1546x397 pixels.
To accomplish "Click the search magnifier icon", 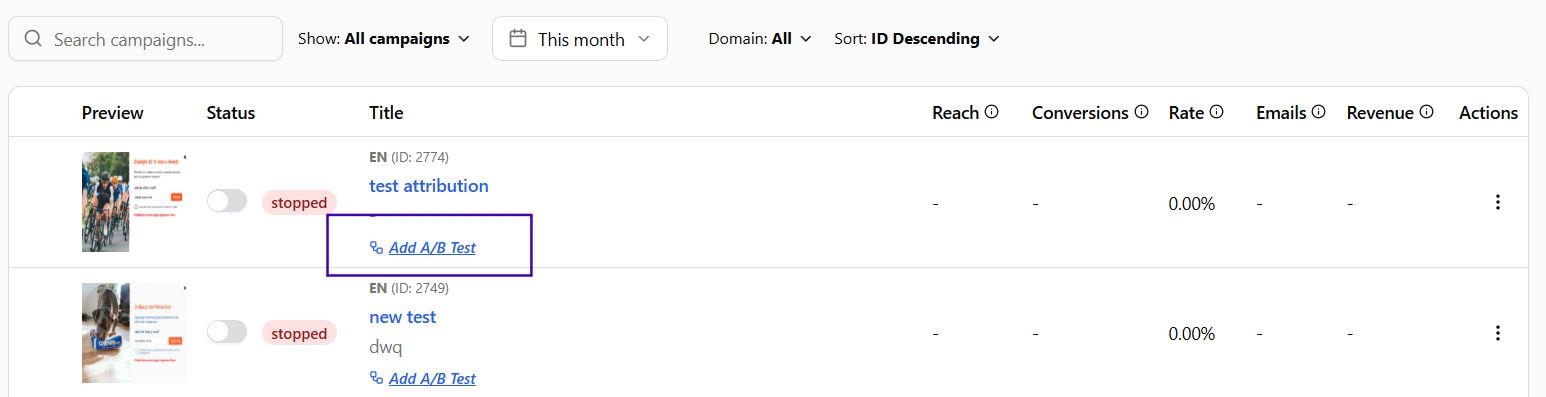I will (x=33, y=39).
